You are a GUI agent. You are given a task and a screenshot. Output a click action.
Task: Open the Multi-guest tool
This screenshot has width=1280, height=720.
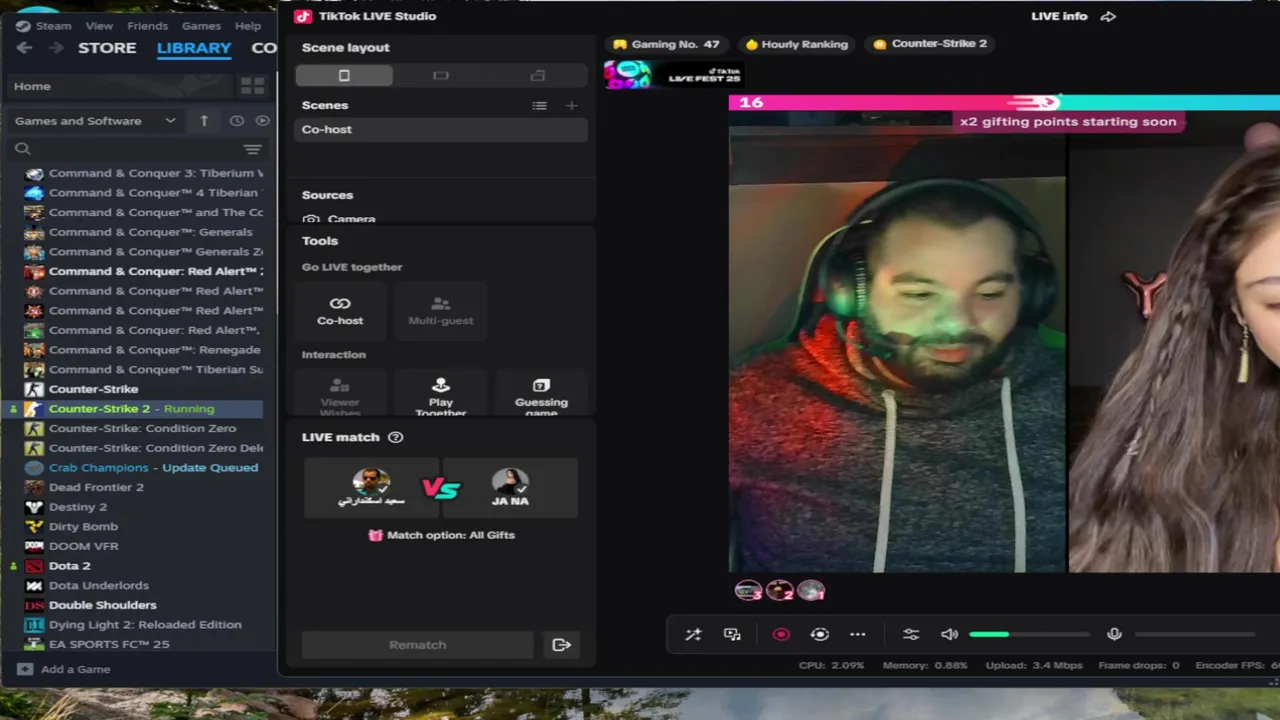(441, 311)
